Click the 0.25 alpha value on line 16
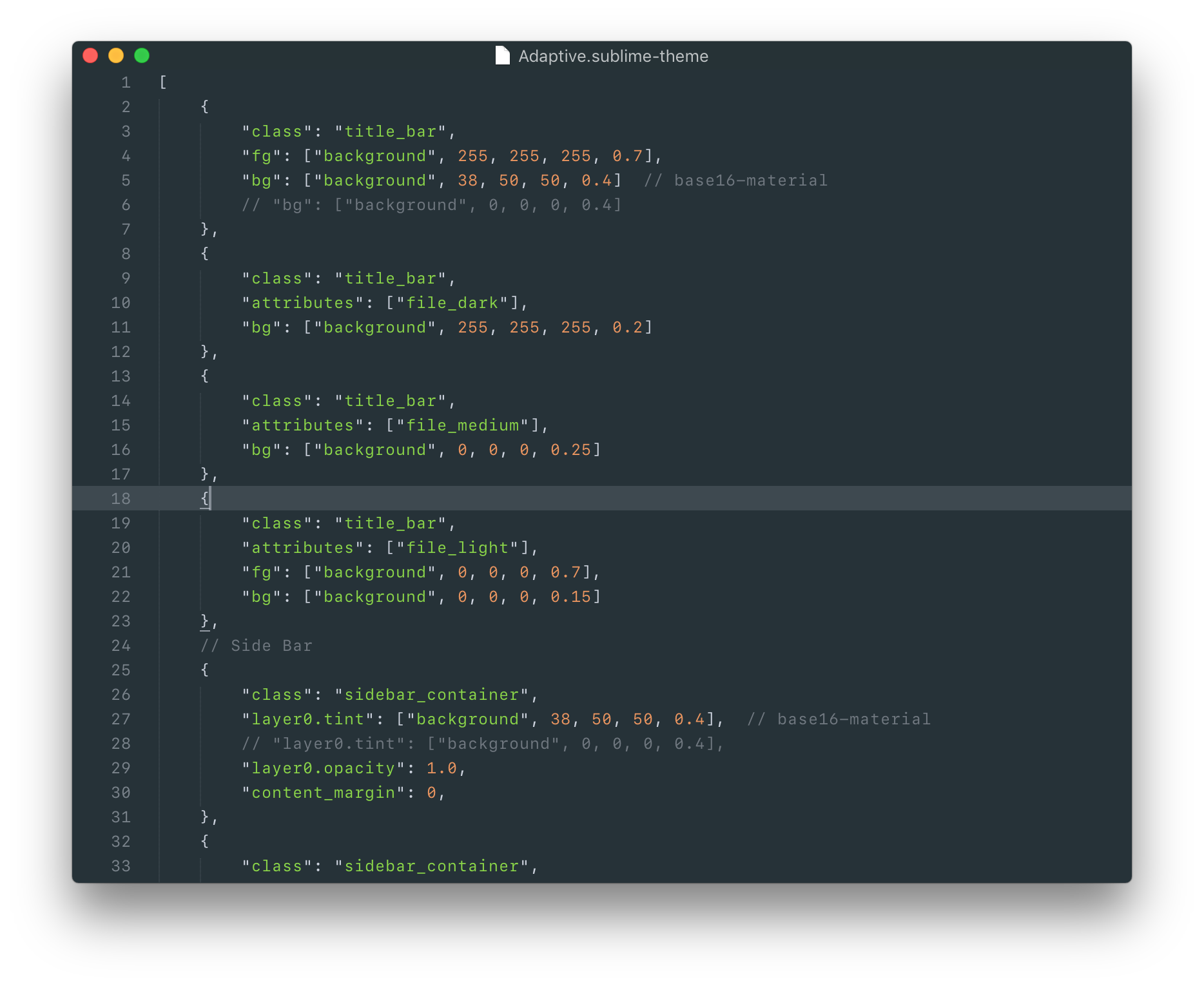This screenshot has width=1204, height=986. (570, 450)
